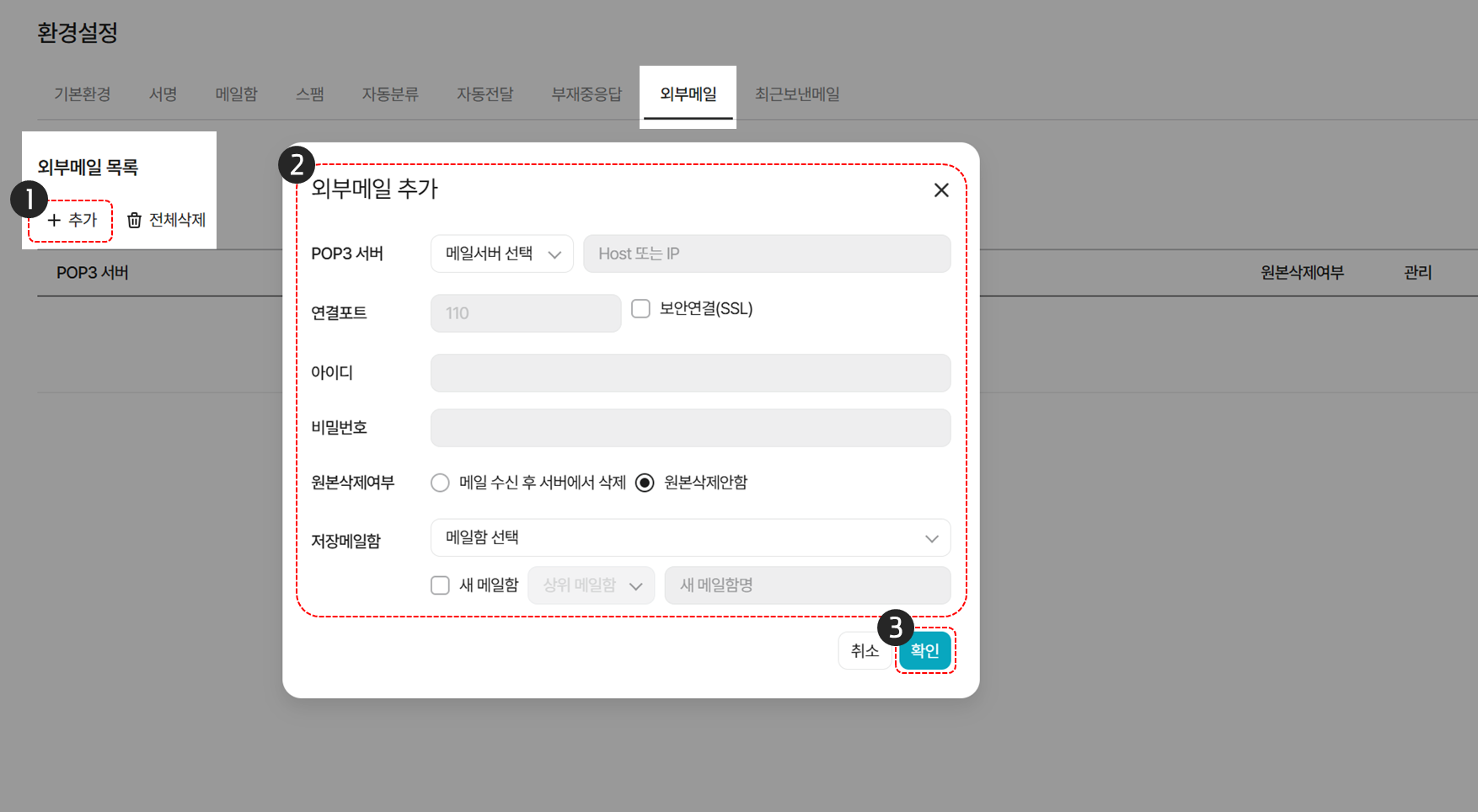Viewport: 1478px width, 812px height.
Task: Open the 최근보낸메일 tab
Action: click(797, 94)
